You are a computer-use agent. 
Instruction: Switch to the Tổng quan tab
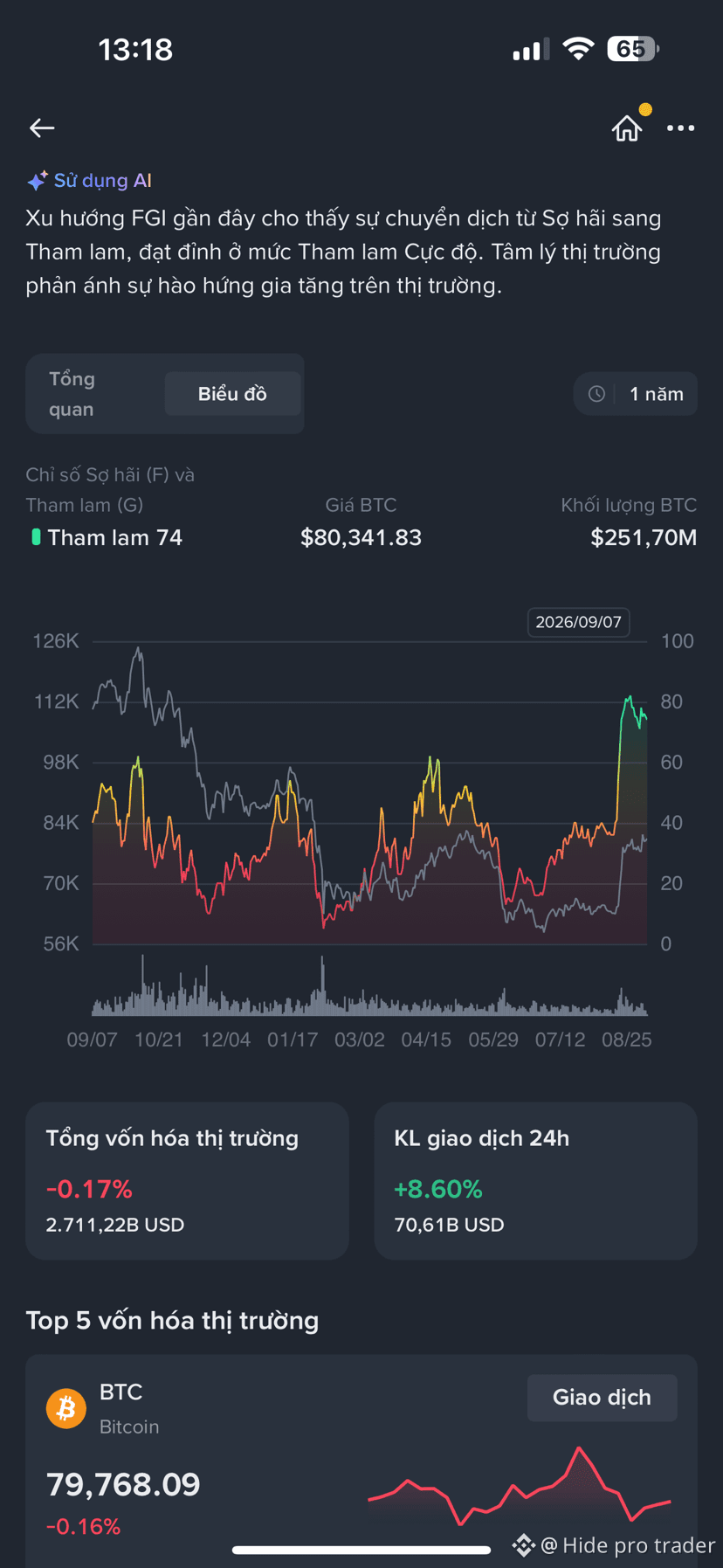point(72,394)
